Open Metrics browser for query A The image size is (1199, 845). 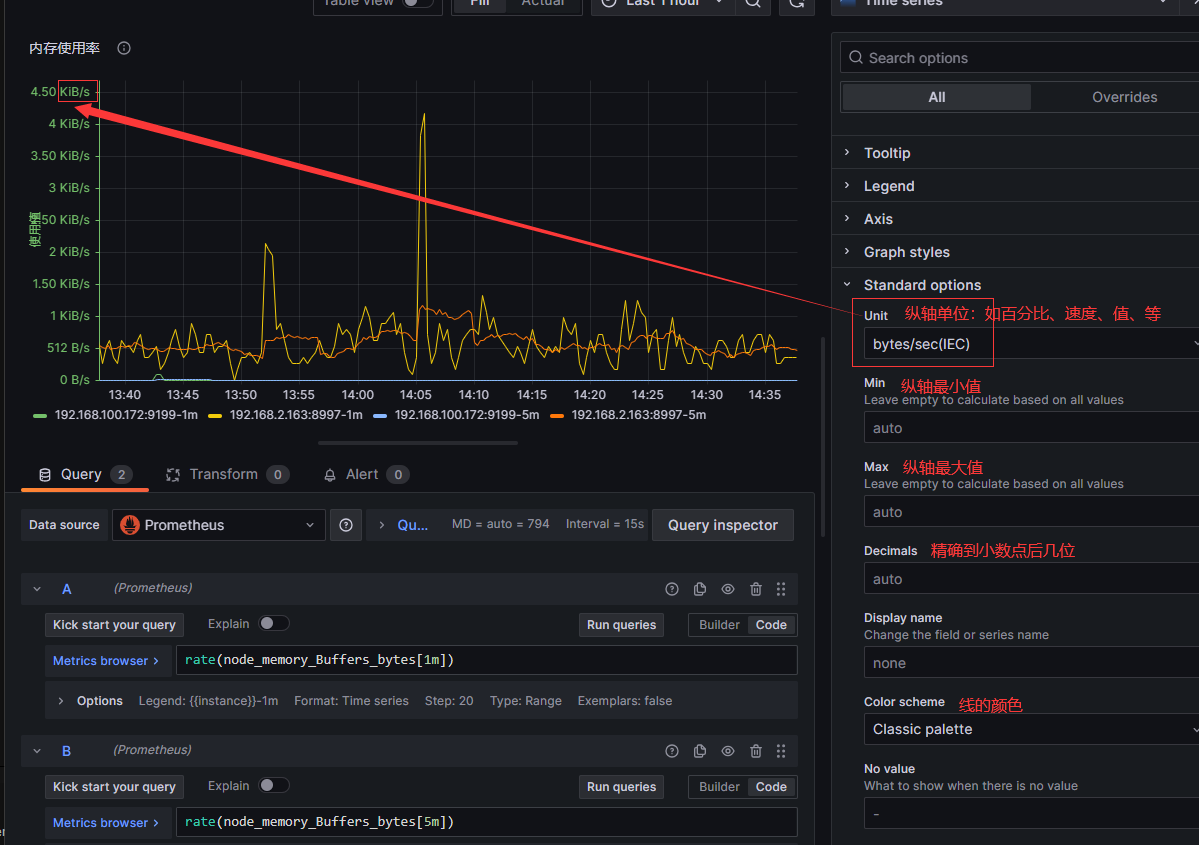click(106, 661)
